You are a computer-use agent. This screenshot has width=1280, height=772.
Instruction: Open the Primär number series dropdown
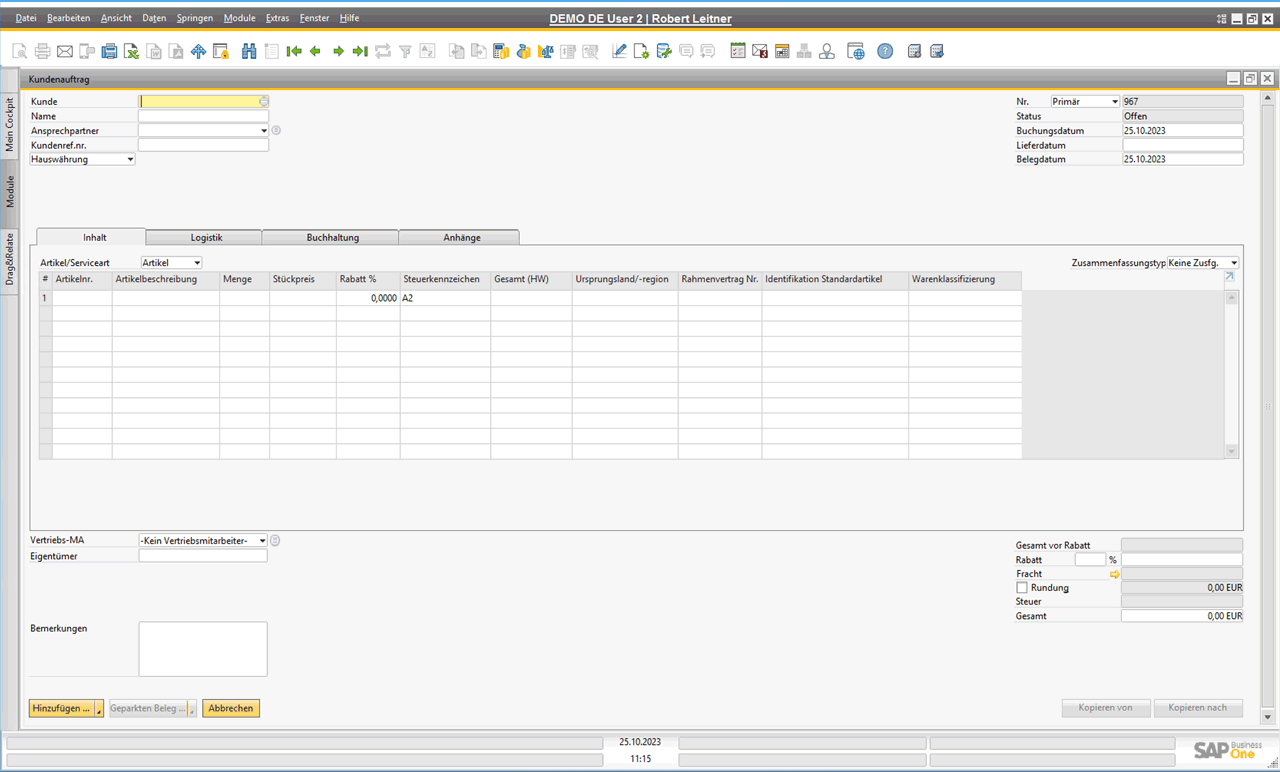point(1115,102)
